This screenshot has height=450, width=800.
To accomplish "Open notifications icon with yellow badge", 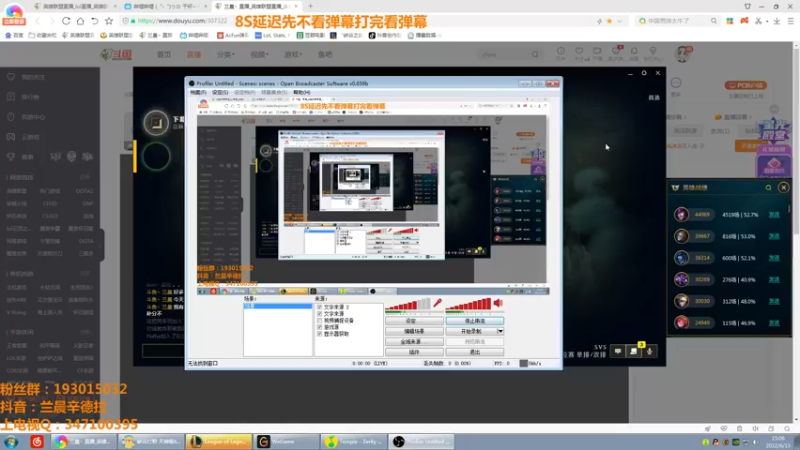I will pyautogui.click(x=634, y=351).
